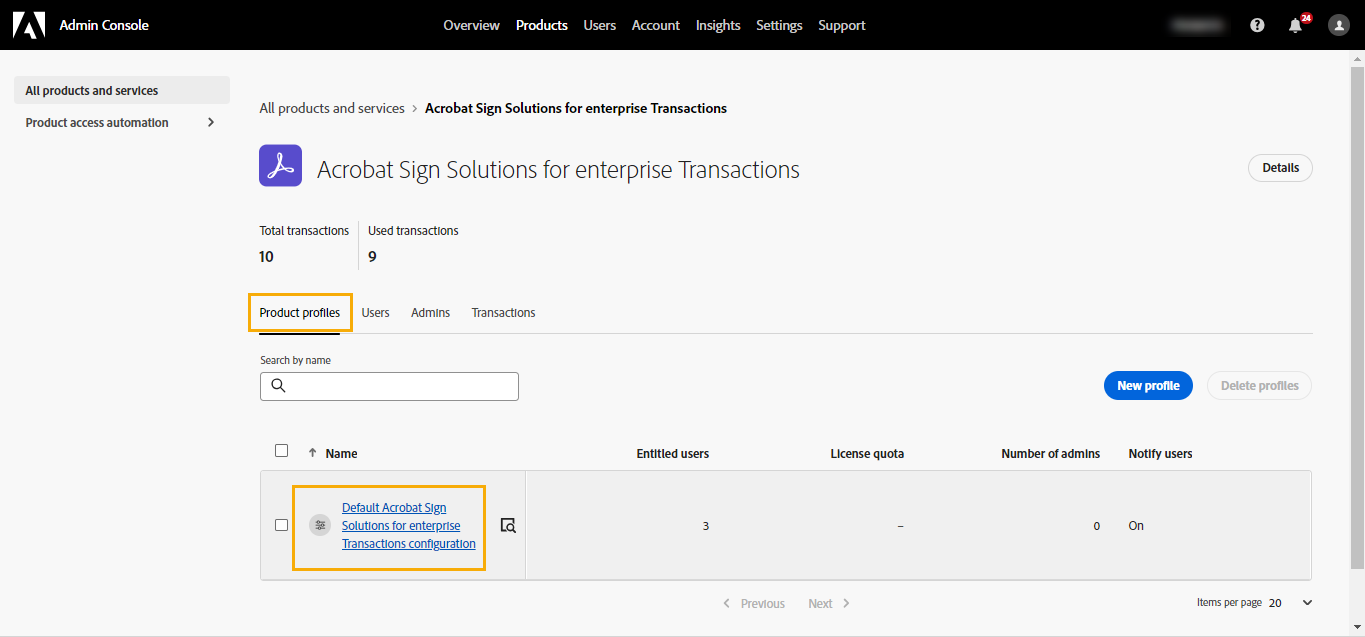Screen dimensions: 1365x637
Task: Open the Help question mark icon
Action: coord(1257,25)
